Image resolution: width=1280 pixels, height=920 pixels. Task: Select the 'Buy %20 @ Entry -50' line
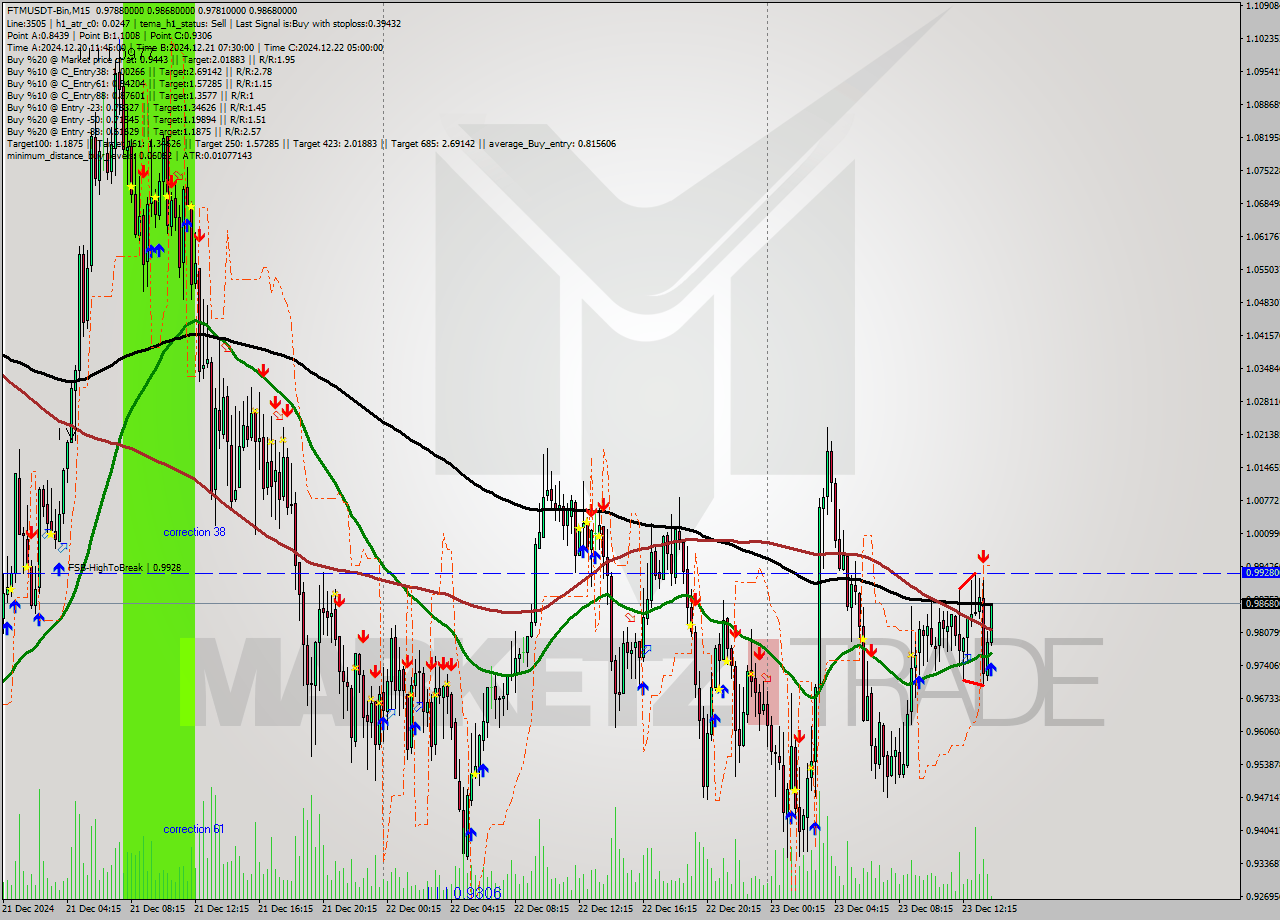click(136, 119)
